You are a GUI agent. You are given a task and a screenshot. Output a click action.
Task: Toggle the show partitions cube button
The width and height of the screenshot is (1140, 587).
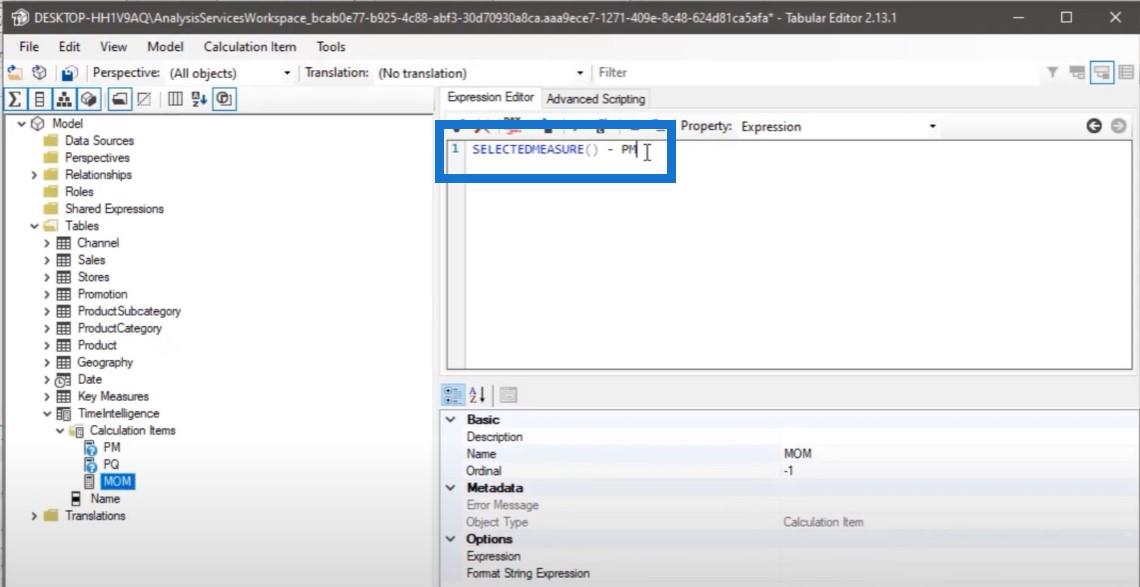(x=89, y=99)
